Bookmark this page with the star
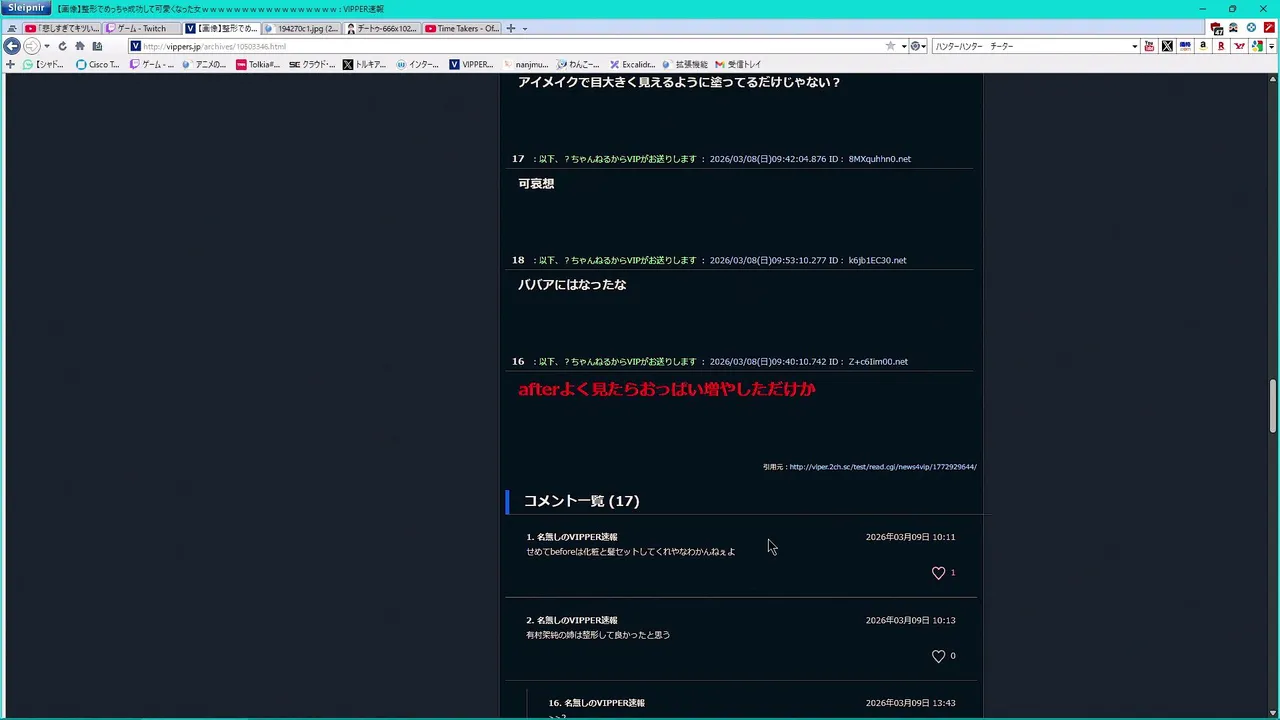The height and width of the screenshot is (720, 1280). (x=890, y=46)
